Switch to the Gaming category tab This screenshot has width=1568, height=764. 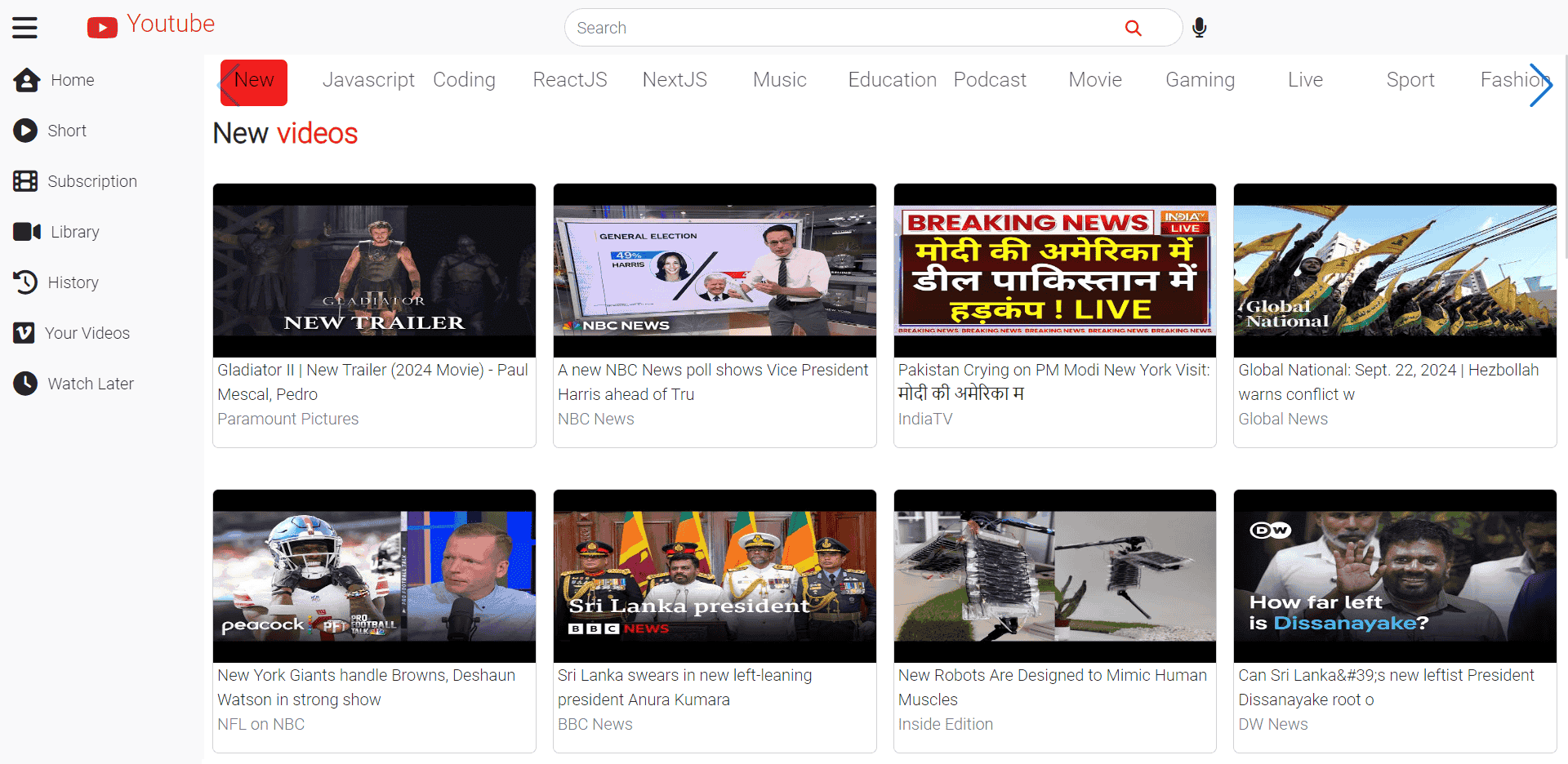point(1200,80)
